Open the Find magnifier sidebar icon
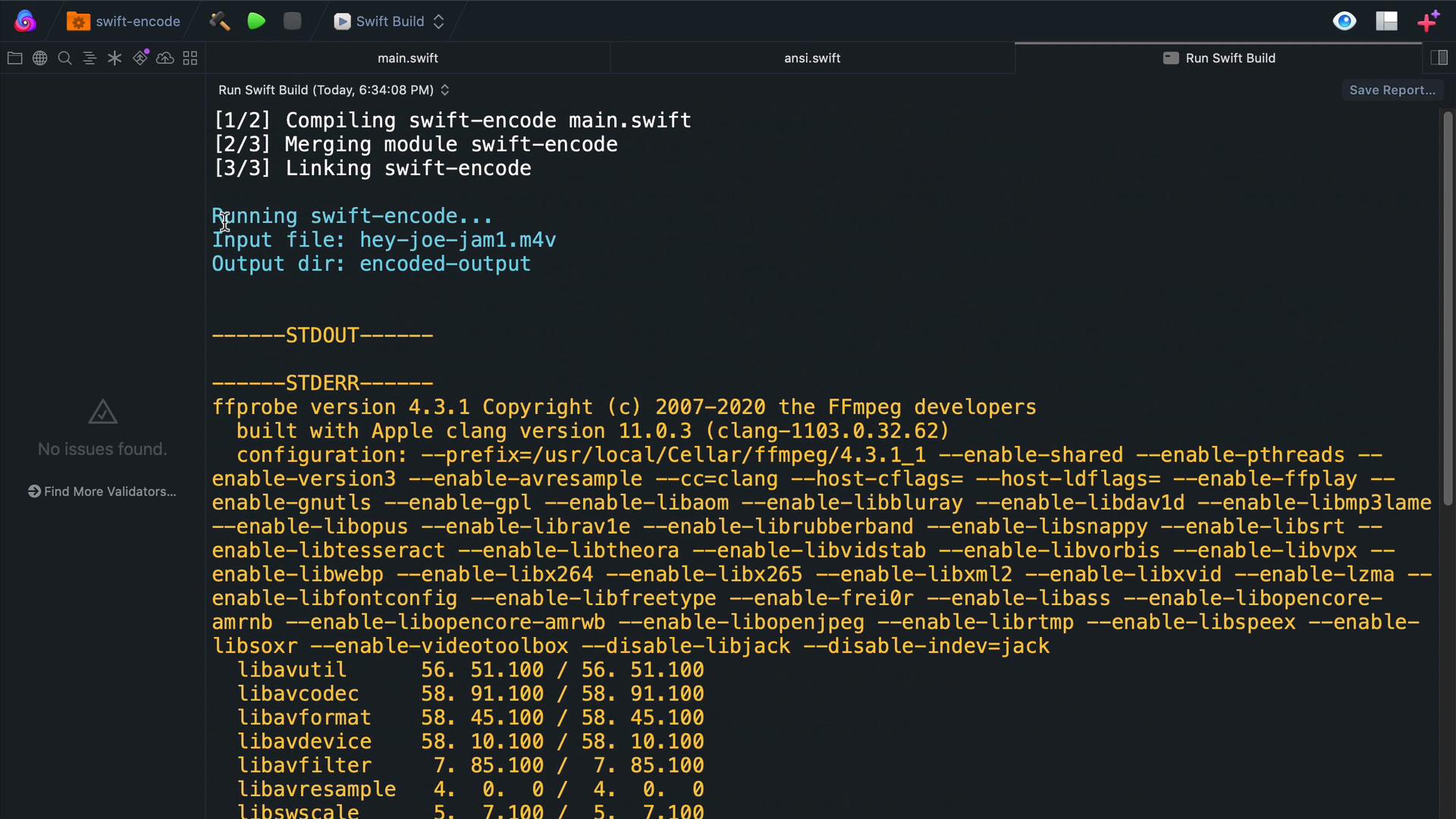The image size is (1456, 819). 64,58
